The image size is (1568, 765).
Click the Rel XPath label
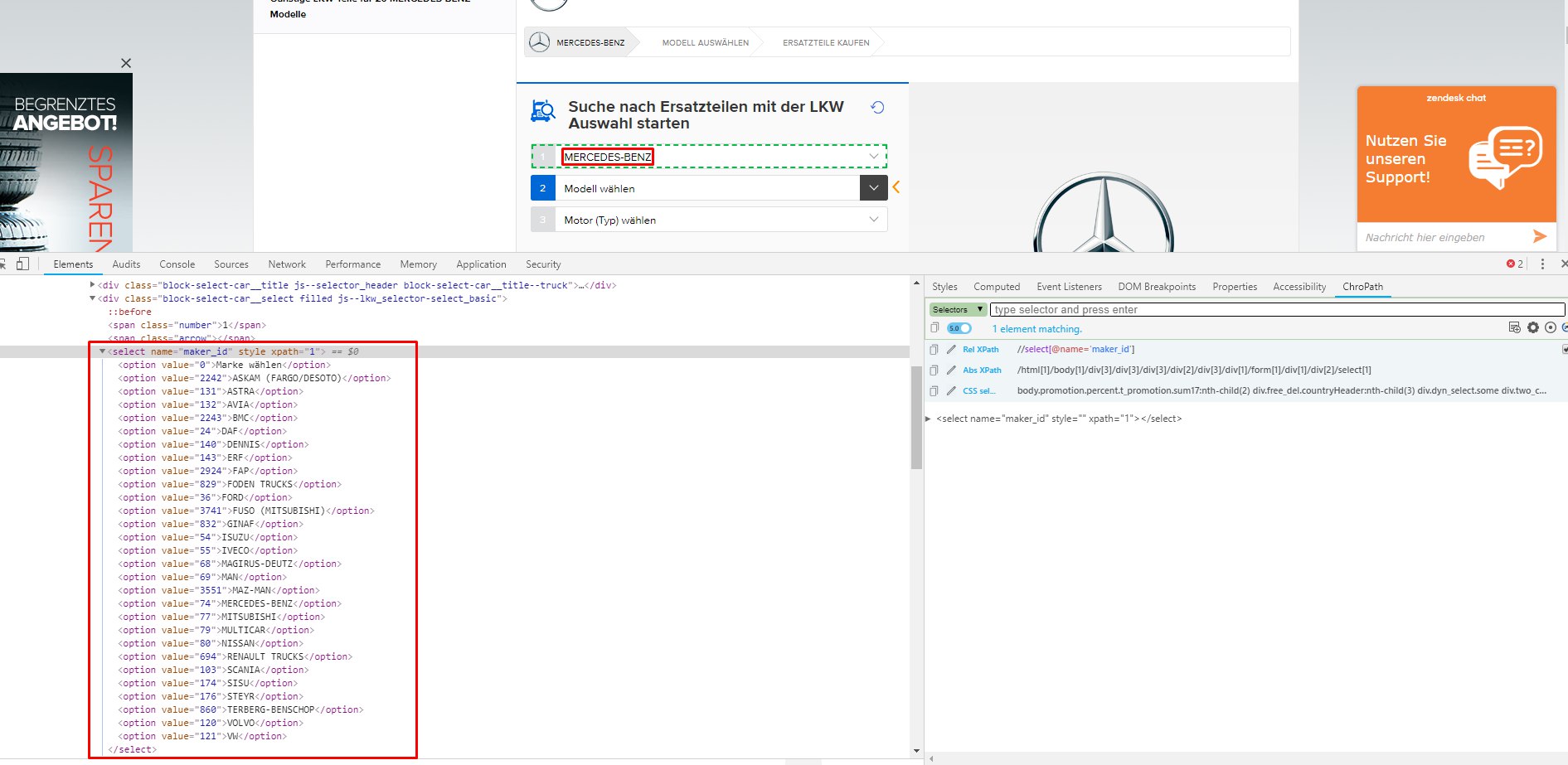pos(980,350)
